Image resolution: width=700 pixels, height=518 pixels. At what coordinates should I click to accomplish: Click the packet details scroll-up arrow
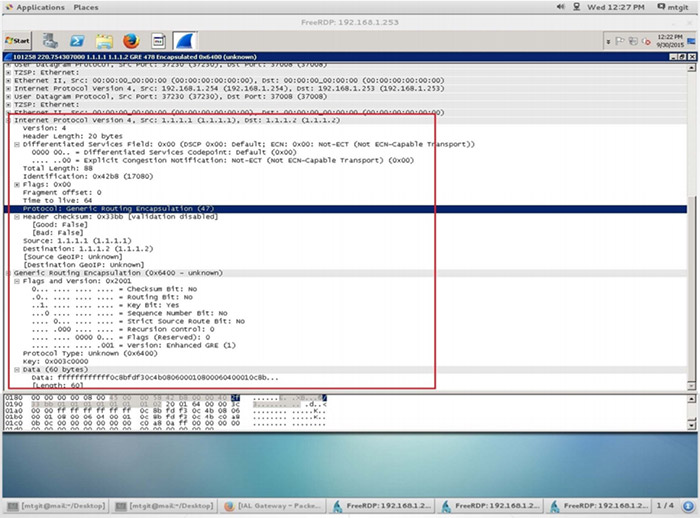[x=692, y=68]
